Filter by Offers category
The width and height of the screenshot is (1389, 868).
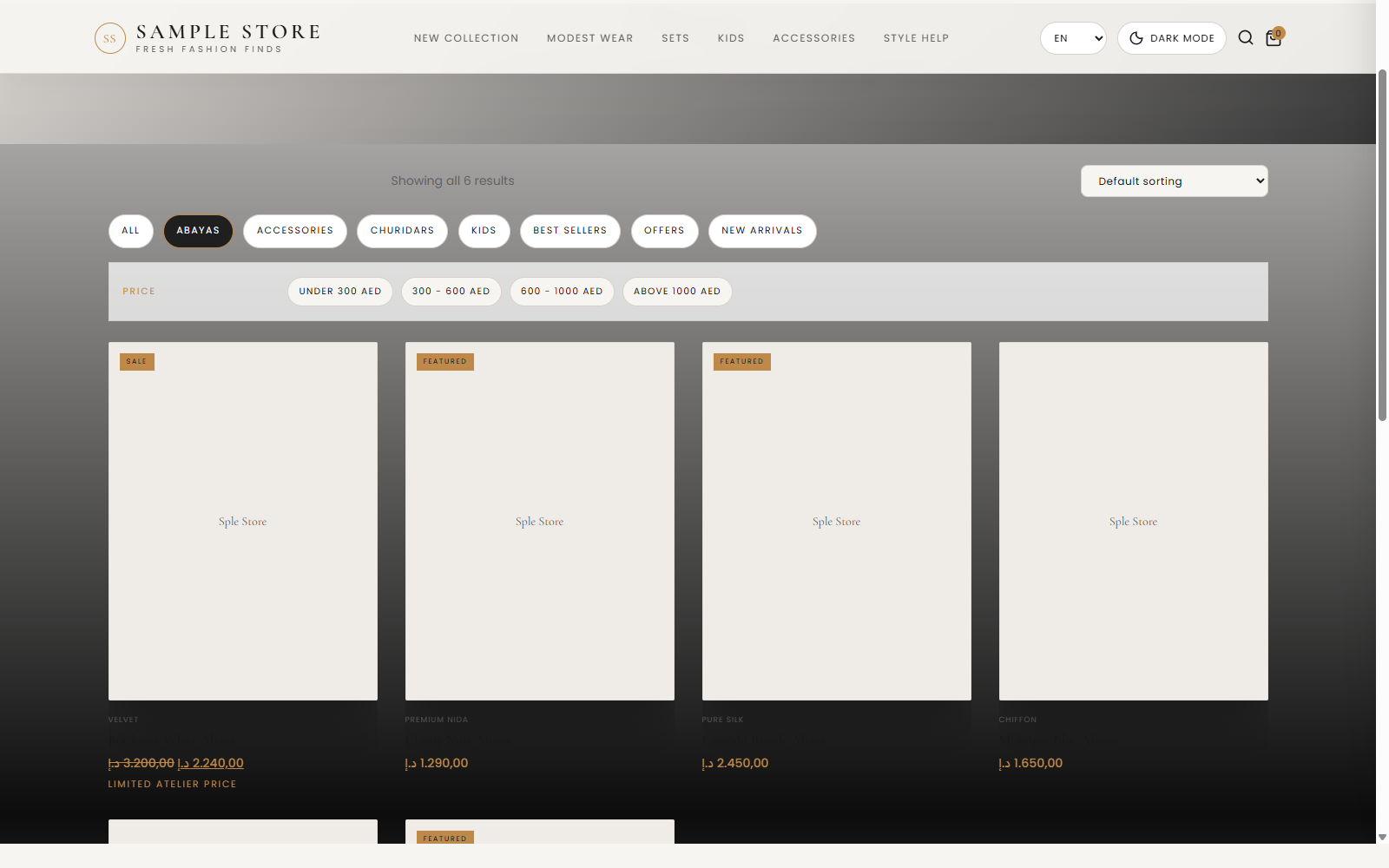pyautogui.click(x=664, y=231)
